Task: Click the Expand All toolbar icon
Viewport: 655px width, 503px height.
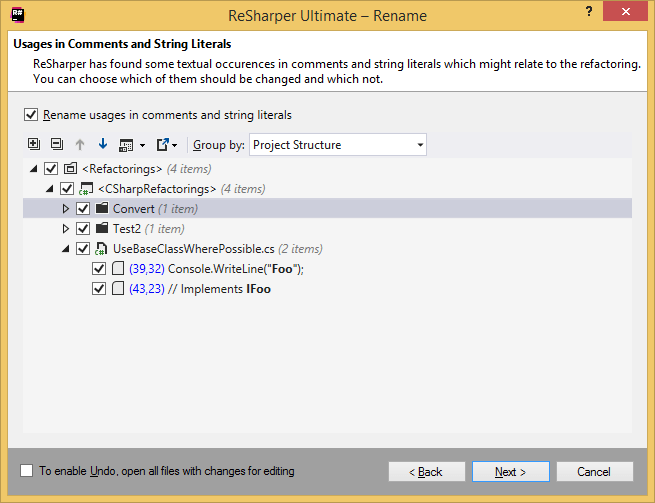Action: [x=33, y=145]
